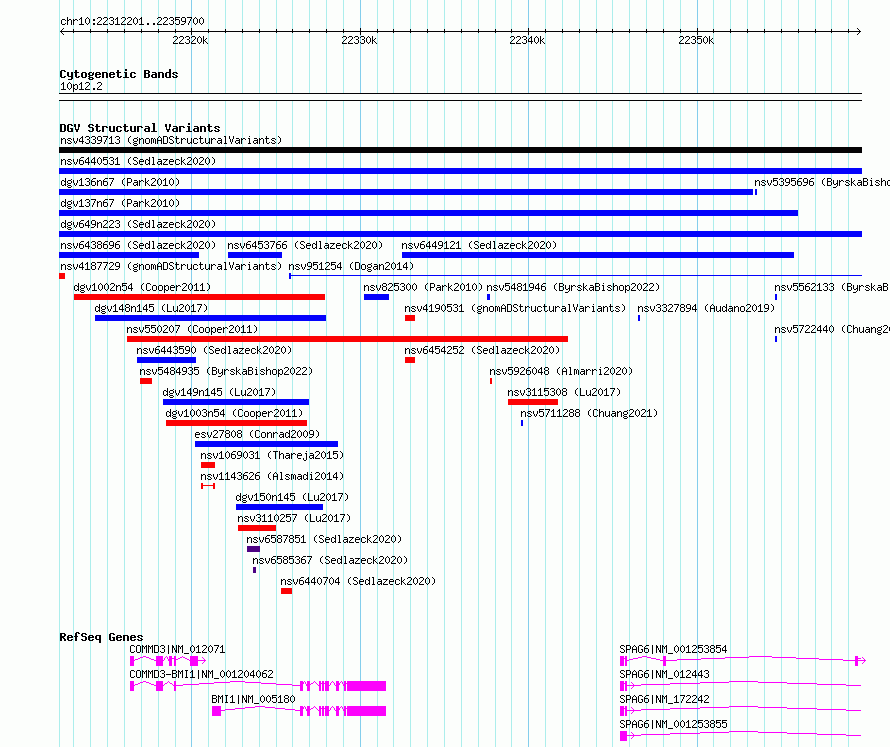The width and height of the screenshot is (890, 747).
Task: Click the dgv150n145 Lu2017 blue bar
Action: click(x=279, y=507)
